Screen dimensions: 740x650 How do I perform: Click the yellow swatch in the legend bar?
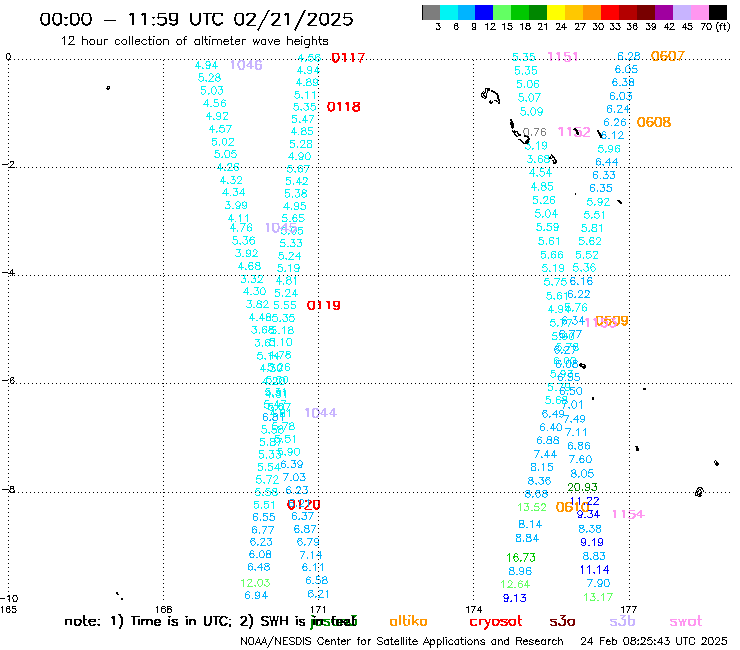click(556, 12)
